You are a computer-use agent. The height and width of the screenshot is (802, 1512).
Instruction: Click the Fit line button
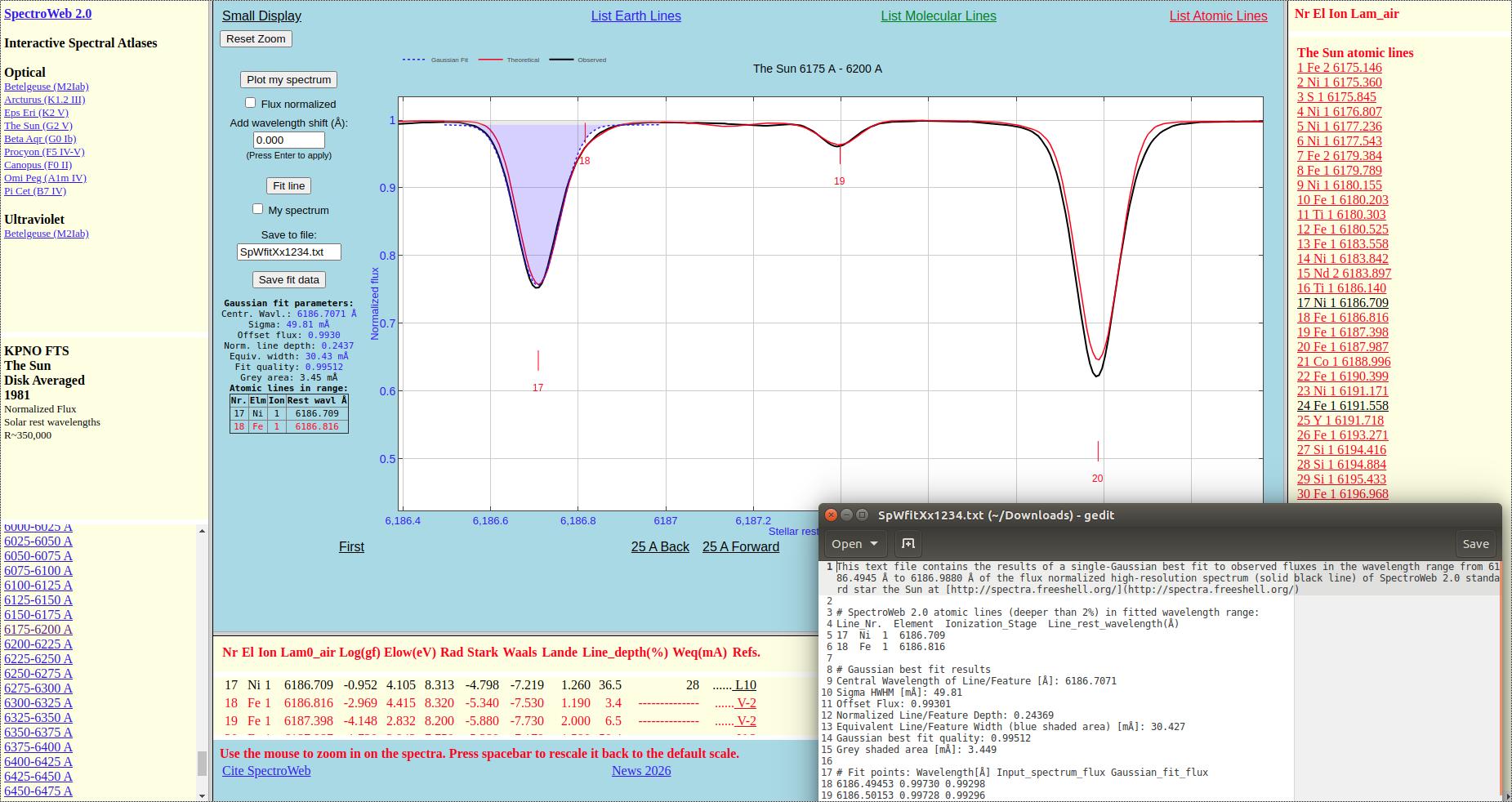pyautogui.click(x=288, y=186)
